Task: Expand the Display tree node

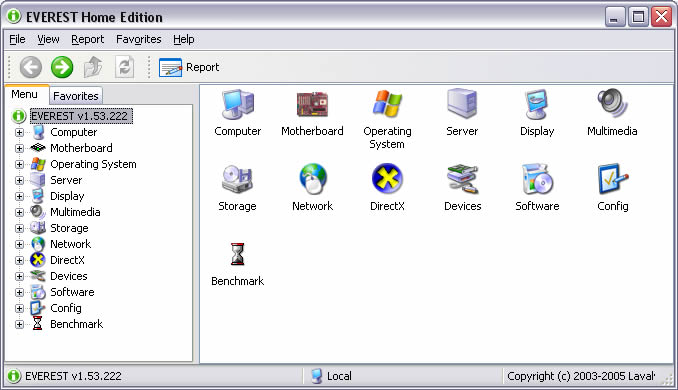Action: click(19, 196)
